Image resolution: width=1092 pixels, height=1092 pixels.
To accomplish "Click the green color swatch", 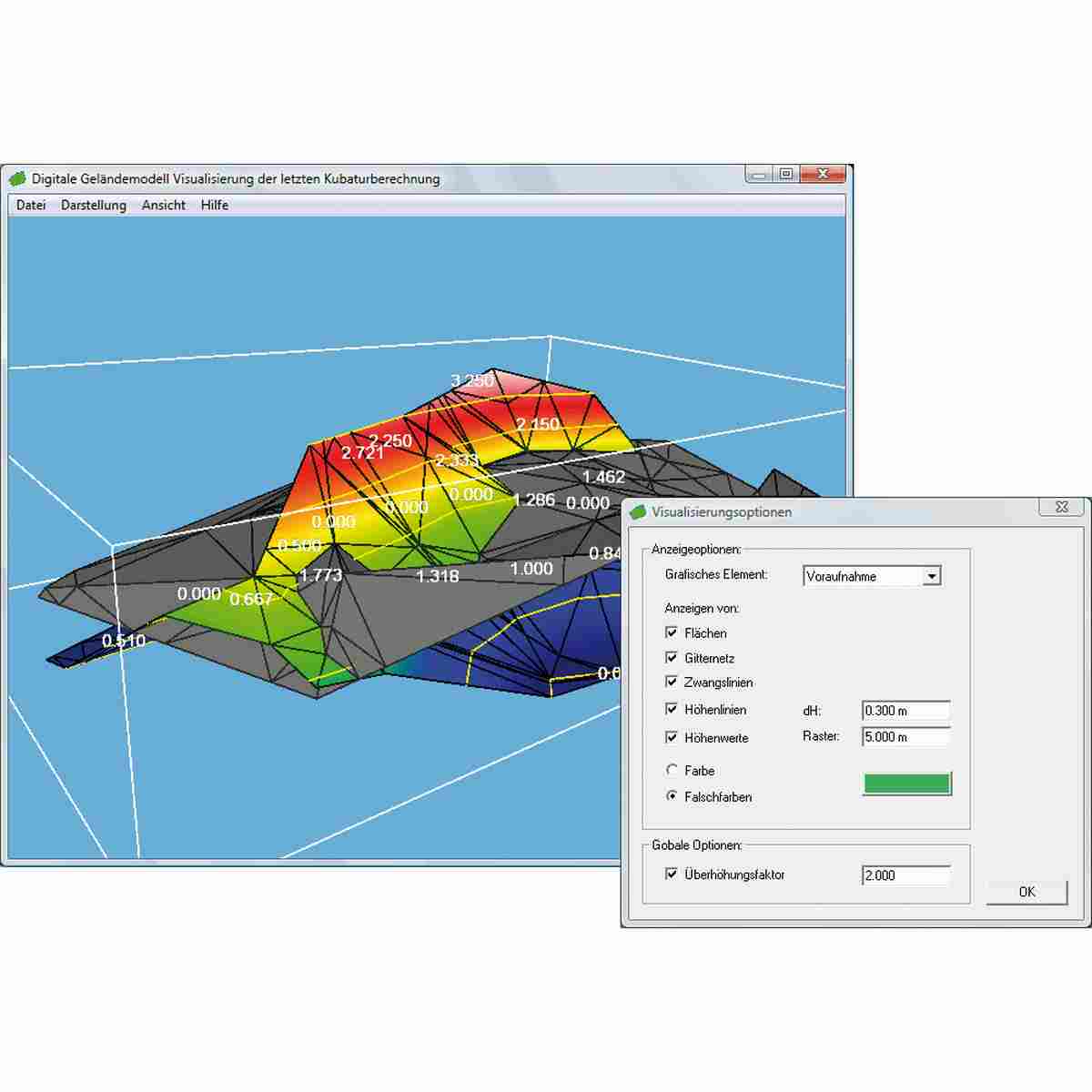I will (906, 784).
